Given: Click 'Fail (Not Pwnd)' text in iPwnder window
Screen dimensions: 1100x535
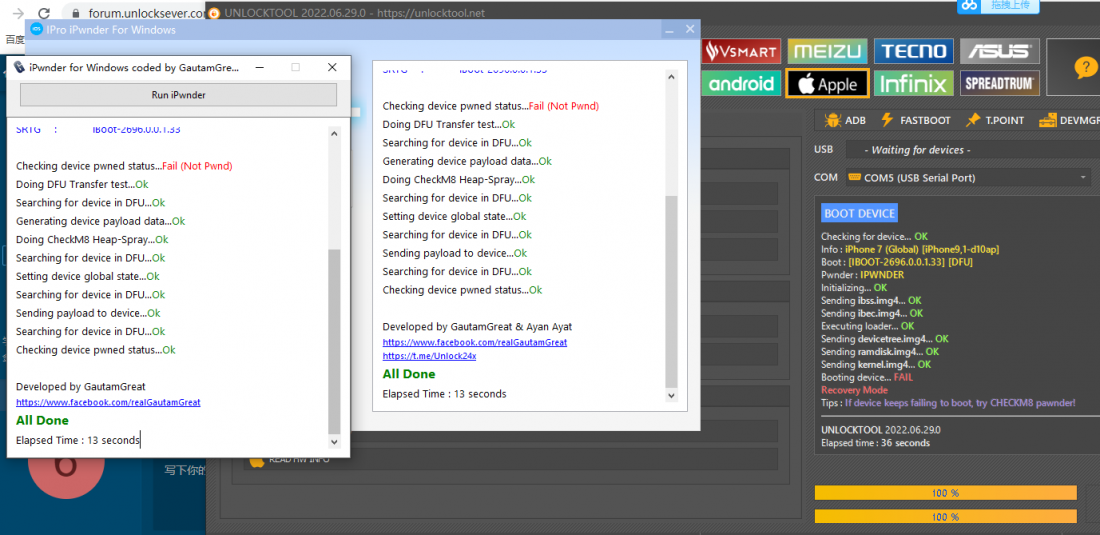Looking at the screenshot, I should pyautogui.click(x=197, y=166).
